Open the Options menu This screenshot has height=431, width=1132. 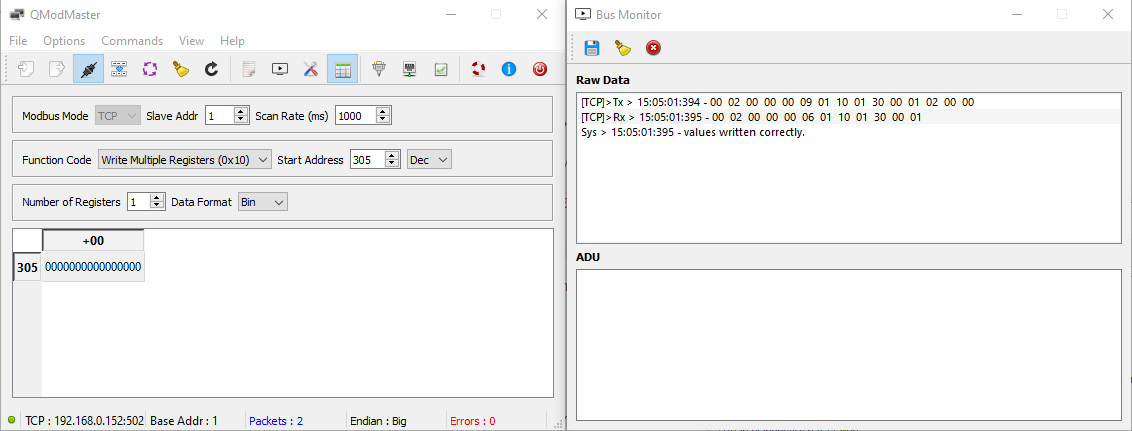[x=64, y=40]
